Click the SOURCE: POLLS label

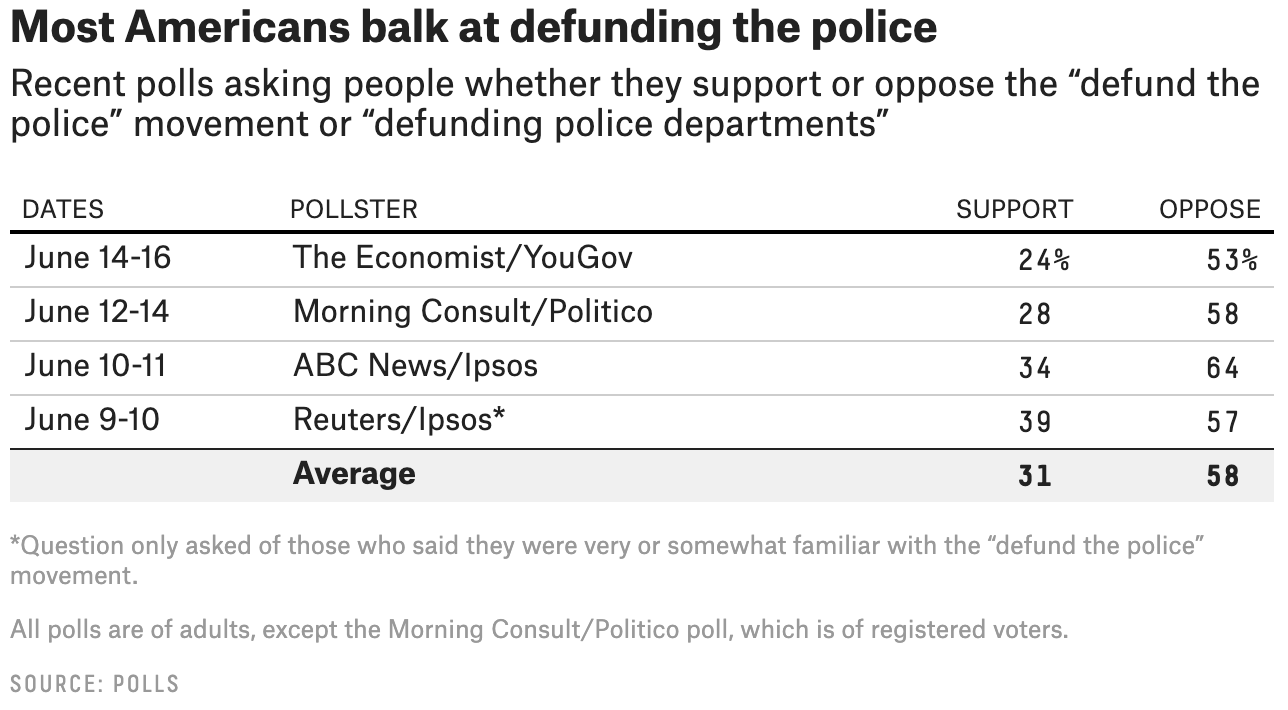click(x=95, y=684)
